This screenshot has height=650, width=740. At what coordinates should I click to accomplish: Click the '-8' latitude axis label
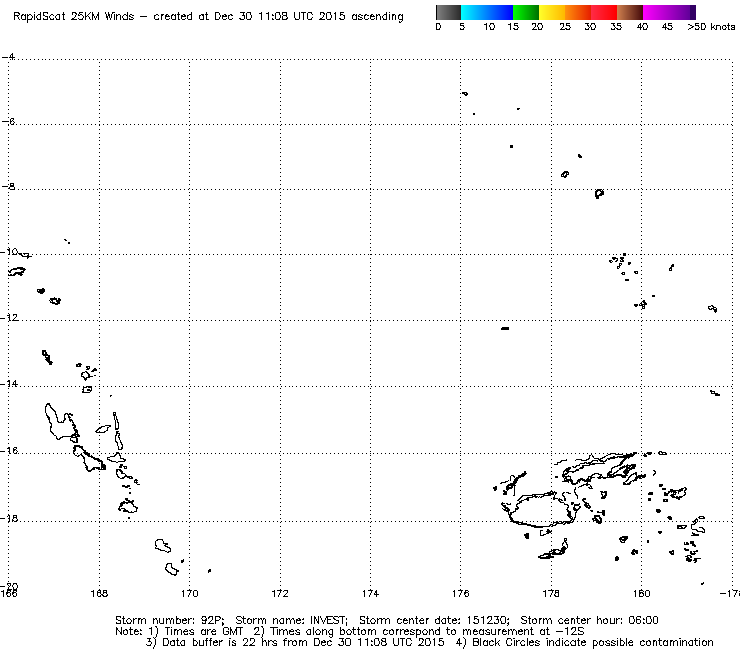point(8,186)
